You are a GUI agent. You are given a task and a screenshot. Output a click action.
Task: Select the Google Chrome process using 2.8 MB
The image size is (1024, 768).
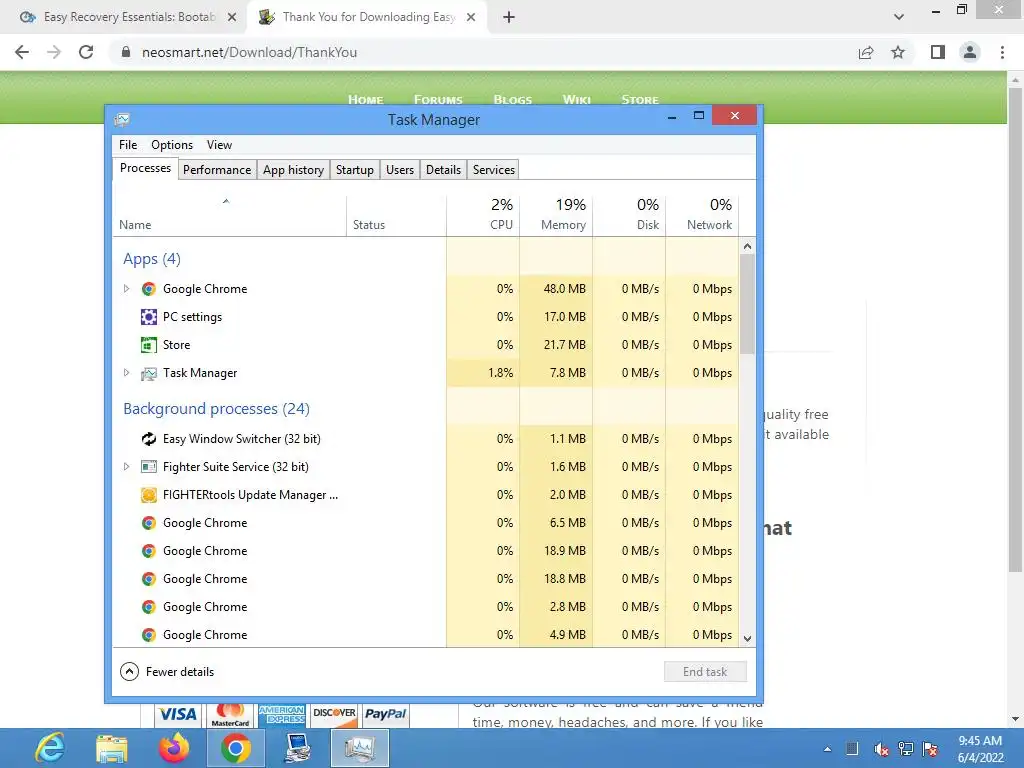426,607
